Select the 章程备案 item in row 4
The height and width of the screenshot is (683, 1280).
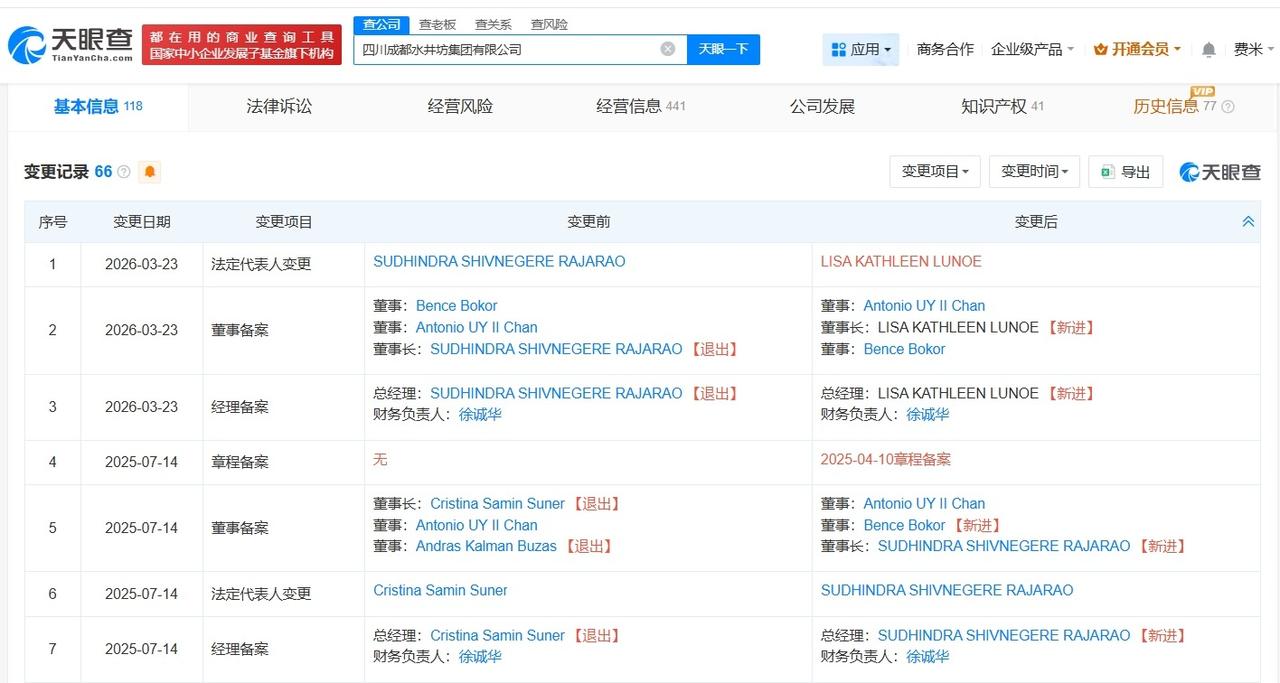click(x=240, y=462)
